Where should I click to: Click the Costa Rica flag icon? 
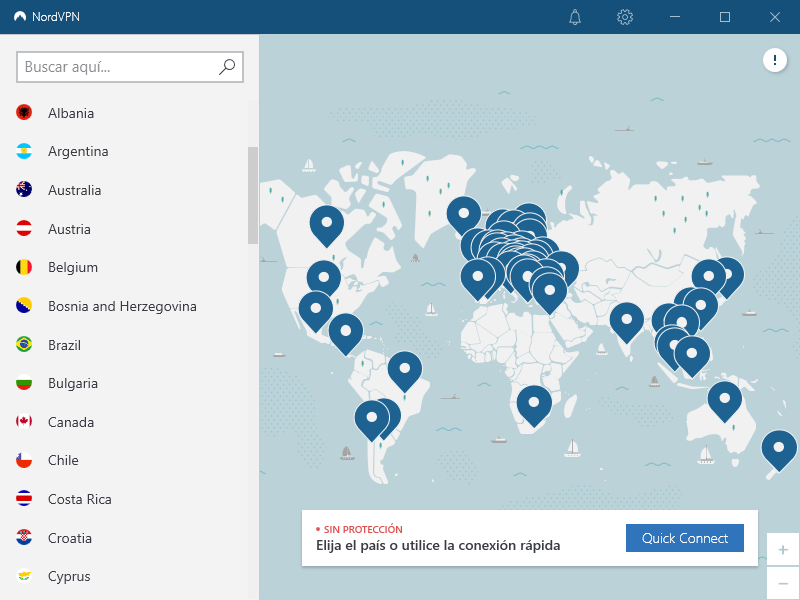click(24, 498)
